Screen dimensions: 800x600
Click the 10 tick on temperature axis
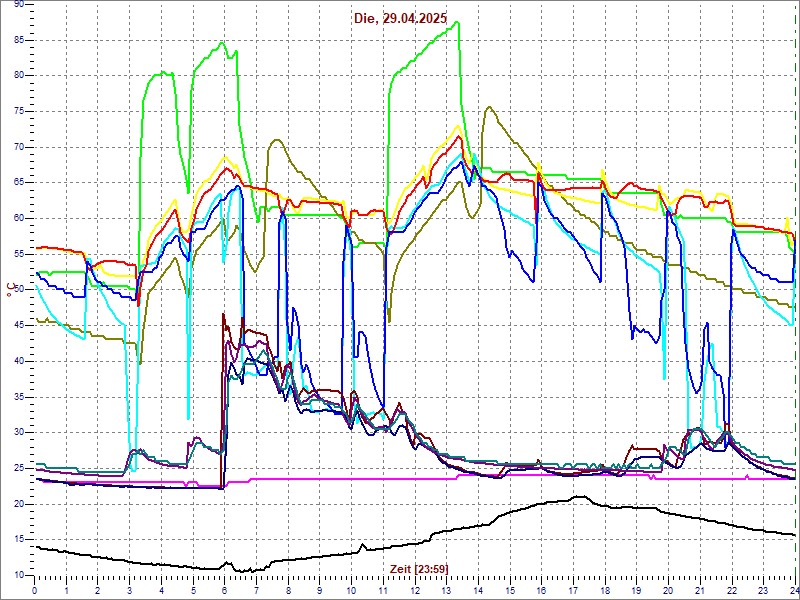coord(19,575)
